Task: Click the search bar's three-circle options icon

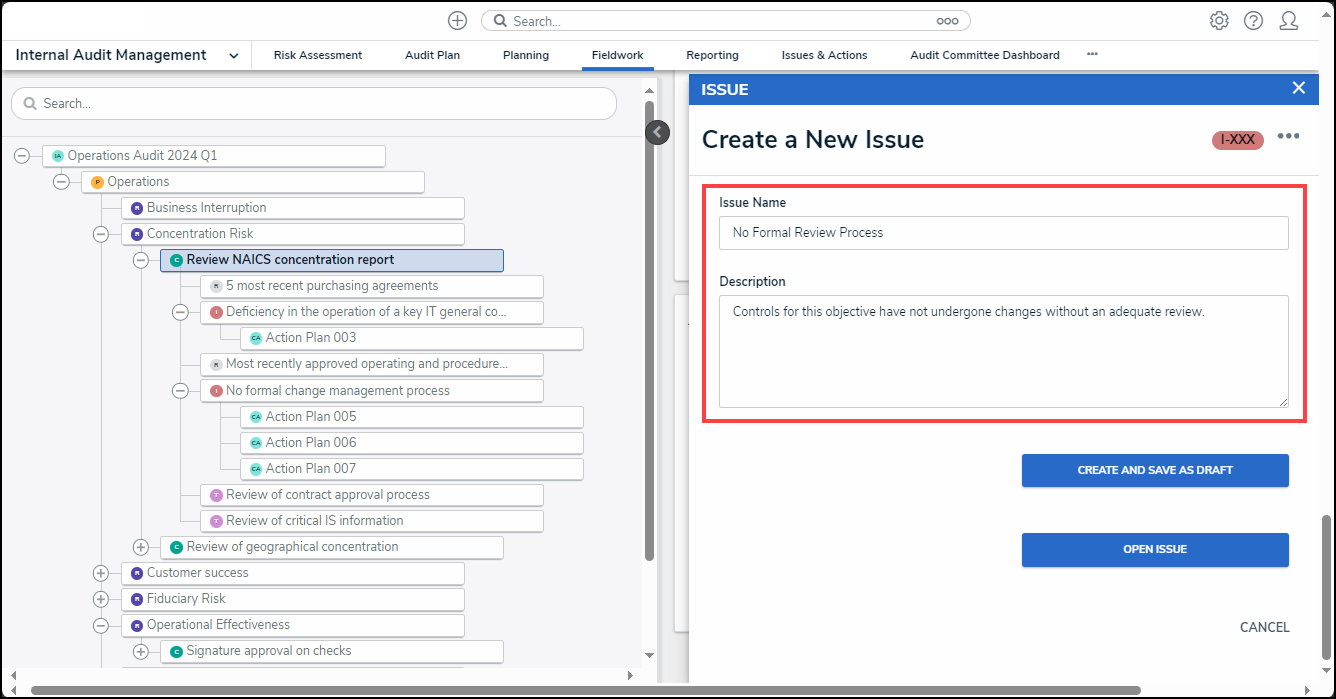Action: click(x=947, y=21)
